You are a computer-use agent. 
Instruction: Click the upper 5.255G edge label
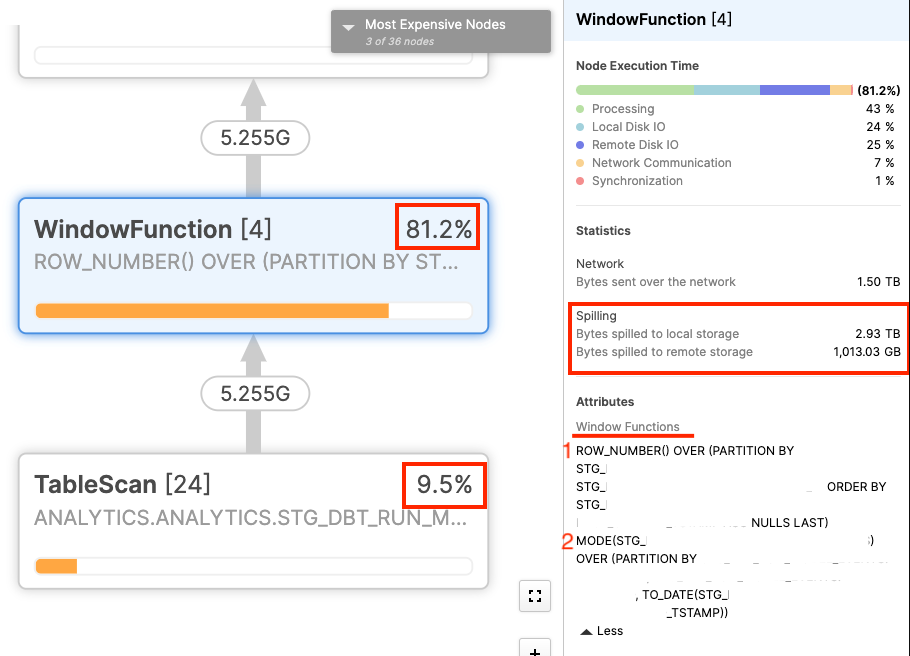tap(255, 138)
